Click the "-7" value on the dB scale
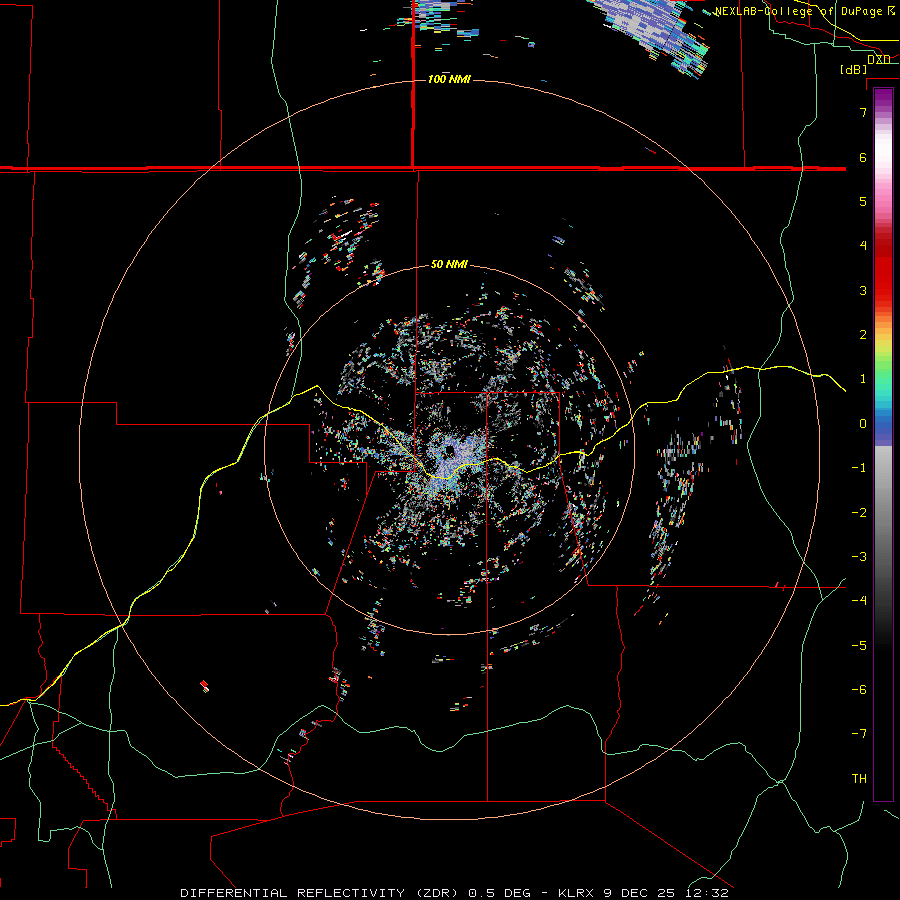The height and width of the screenshot is (900, 900). (859, 734)
